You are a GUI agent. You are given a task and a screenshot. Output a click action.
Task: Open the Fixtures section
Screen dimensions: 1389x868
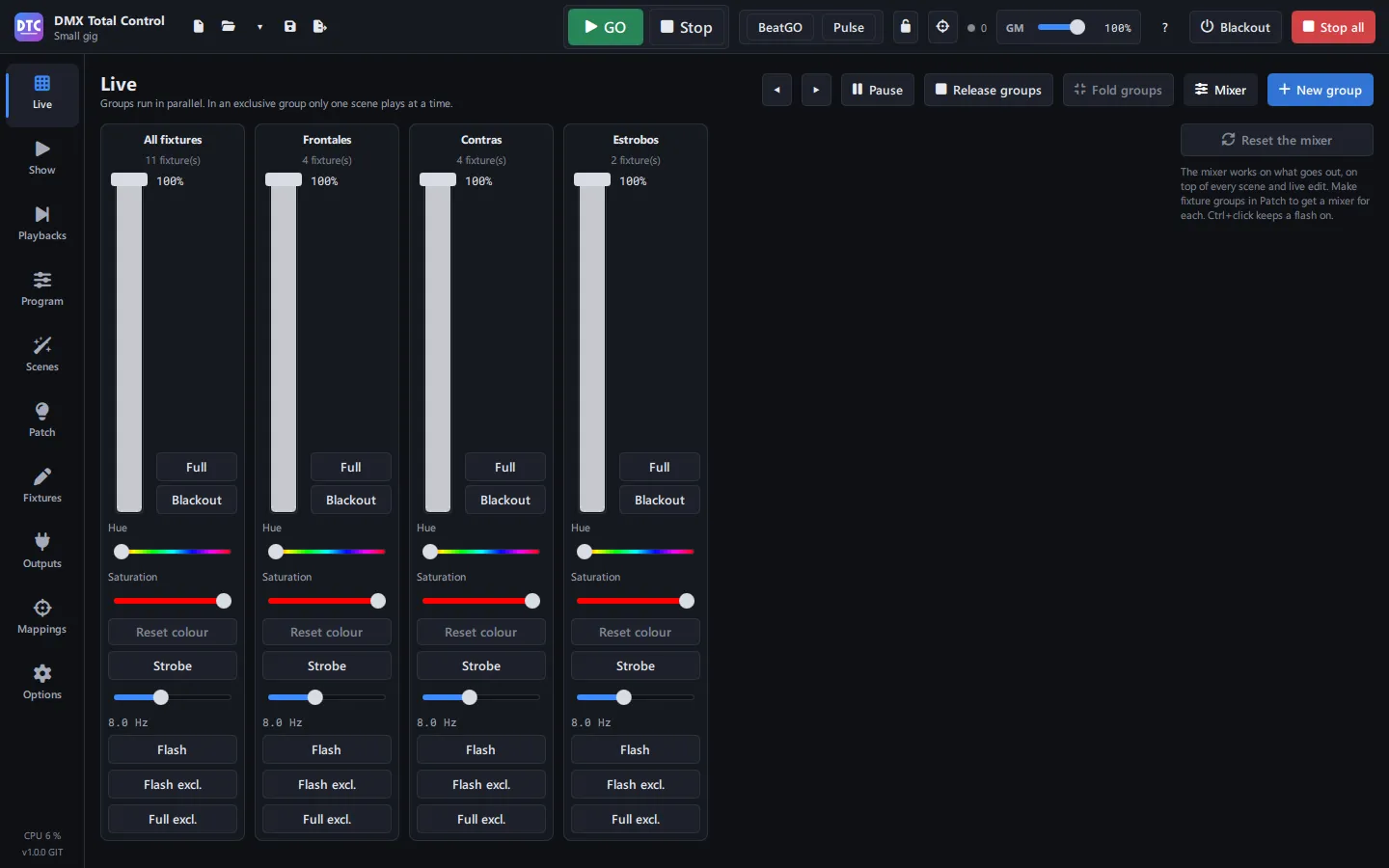(42, 487)
